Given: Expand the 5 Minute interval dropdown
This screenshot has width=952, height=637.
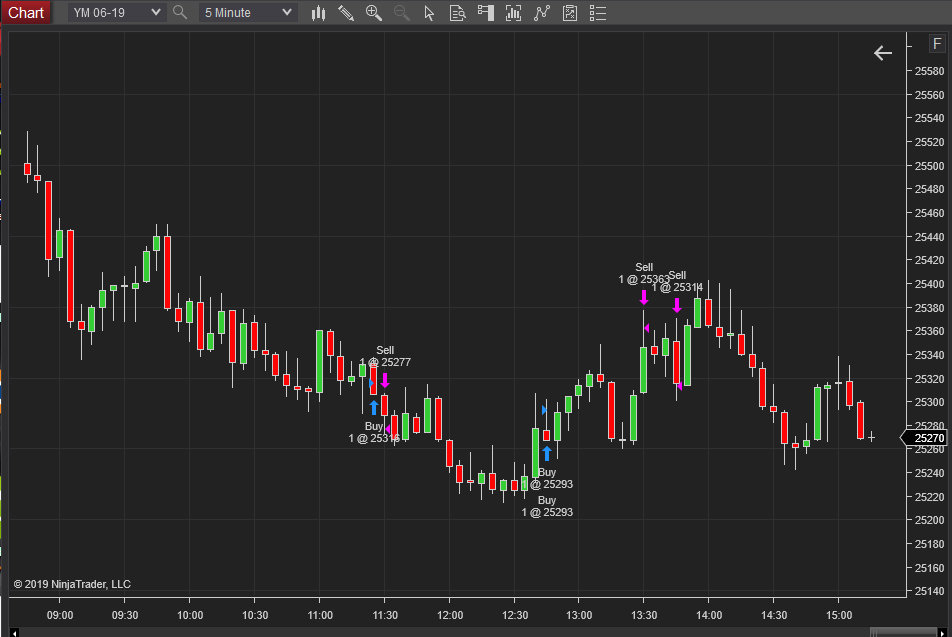Looking at the screenshot, I should tap(248, 13).
